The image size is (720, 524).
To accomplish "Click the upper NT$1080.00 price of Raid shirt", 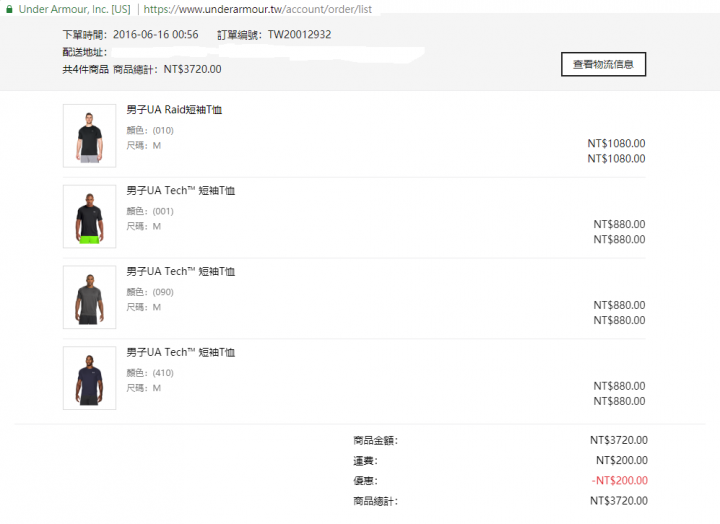I will point(616,144).
